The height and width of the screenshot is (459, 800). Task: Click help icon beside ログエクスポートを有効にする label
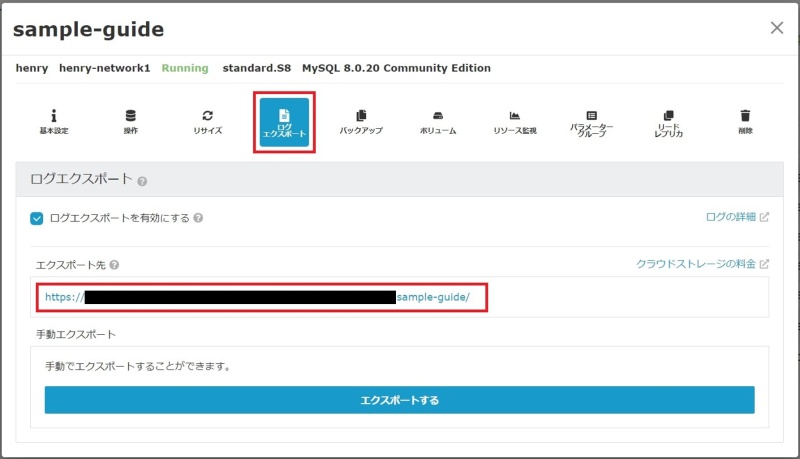198,218
